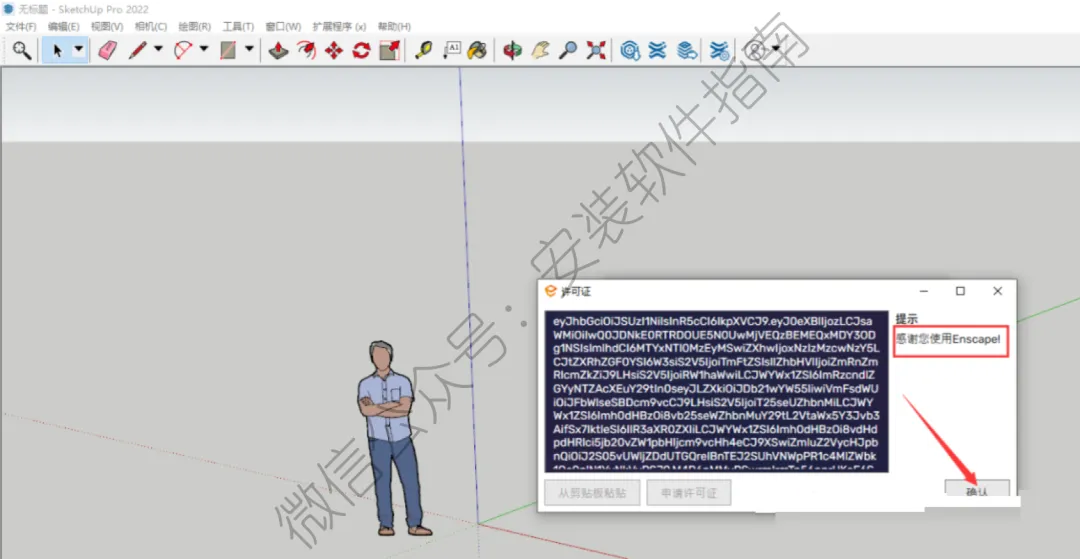Select the Rotate tool
Viewport: 1080px width, 559px height.
pyautogui.click(x=362, y=50)
